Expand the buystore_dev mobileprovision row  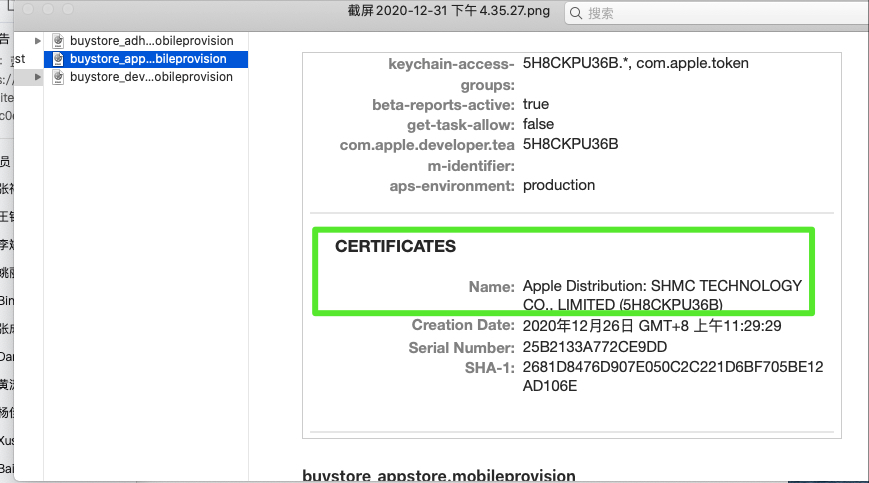(x=38, y=77)
